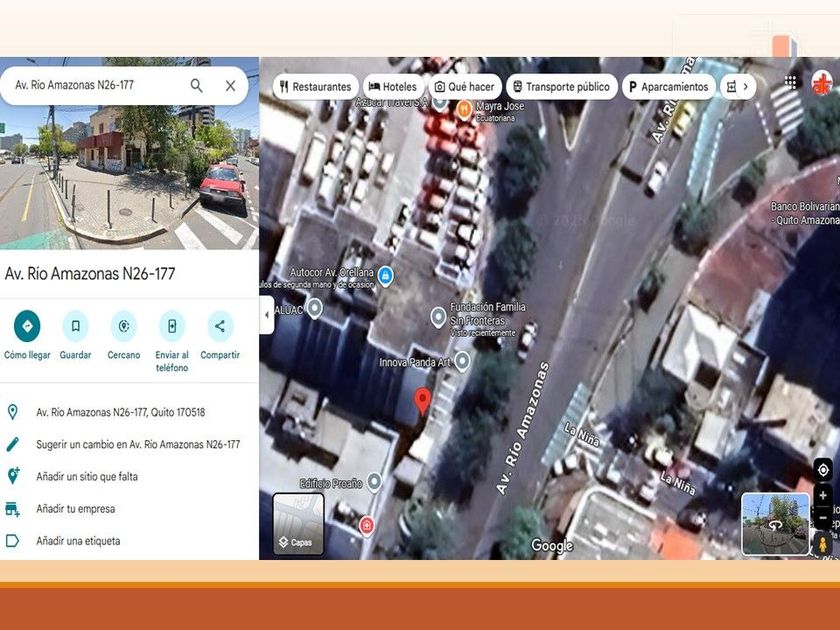Click the pencil icon for suggesting a change
The width and height of the screenshot is (840, 630).
point(12,444)
